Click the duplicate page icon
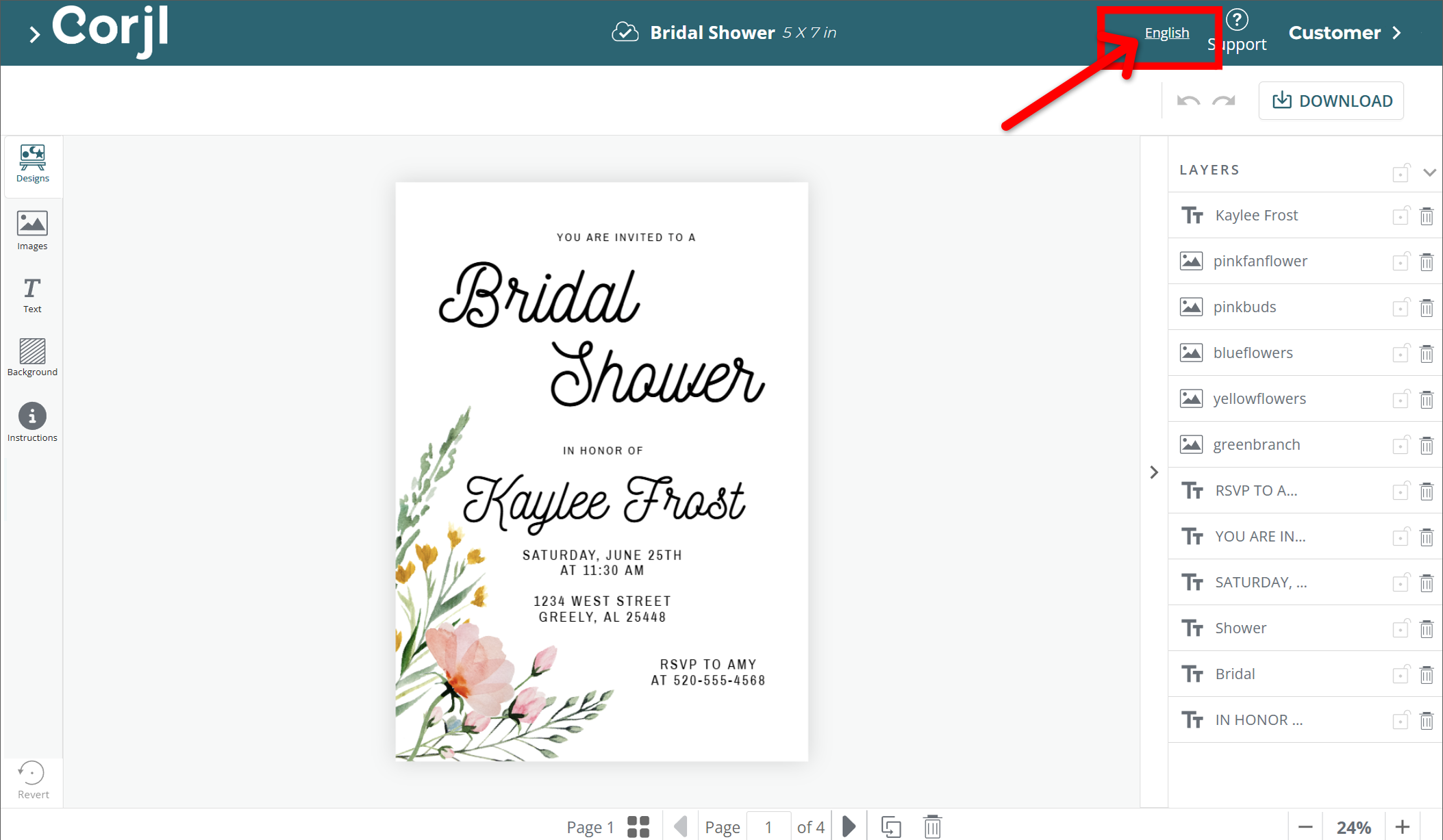This screenshot has width=1443, height=840. click(x=890, y=826)
